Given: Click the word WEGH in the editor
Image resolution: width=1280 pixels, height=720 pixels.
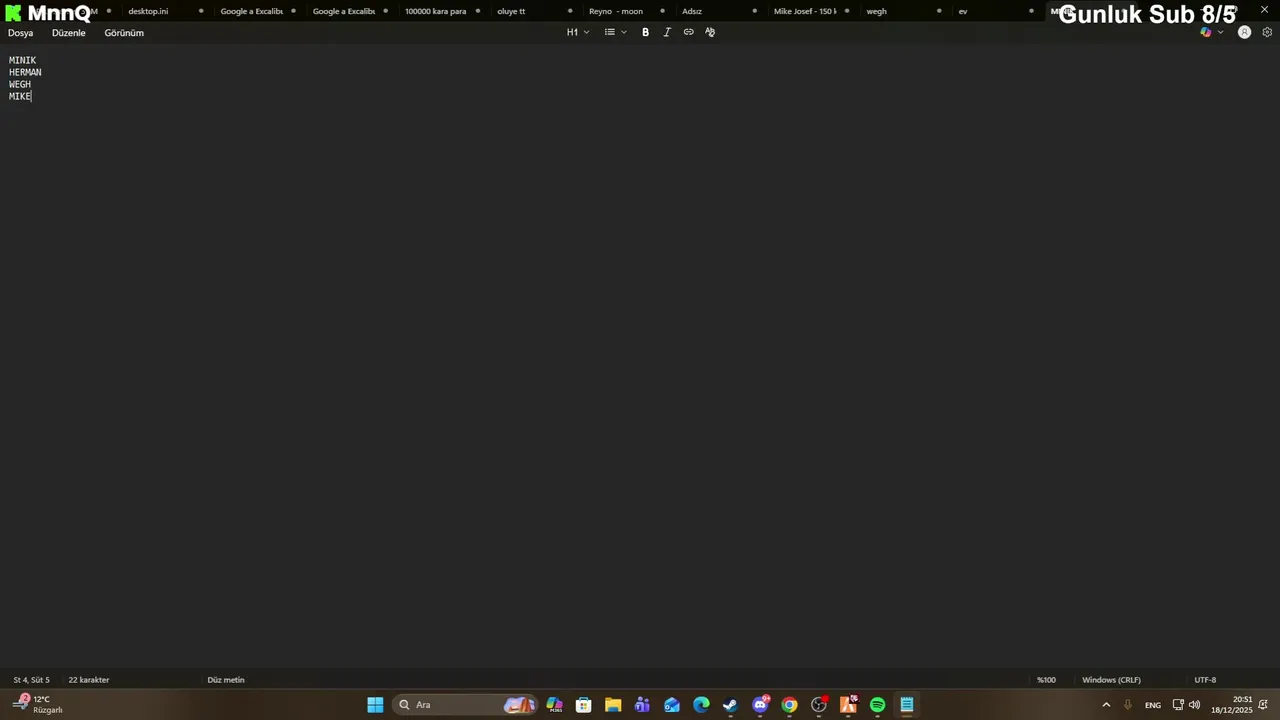Looking at the screenshot, I should tap(20, 85).
